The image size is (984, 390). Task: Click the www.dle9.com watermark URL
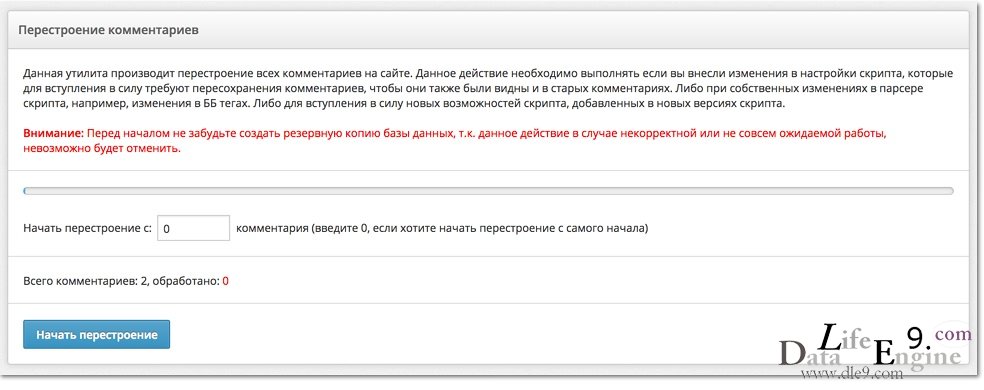pyautogui.click(x=851, y=373)
